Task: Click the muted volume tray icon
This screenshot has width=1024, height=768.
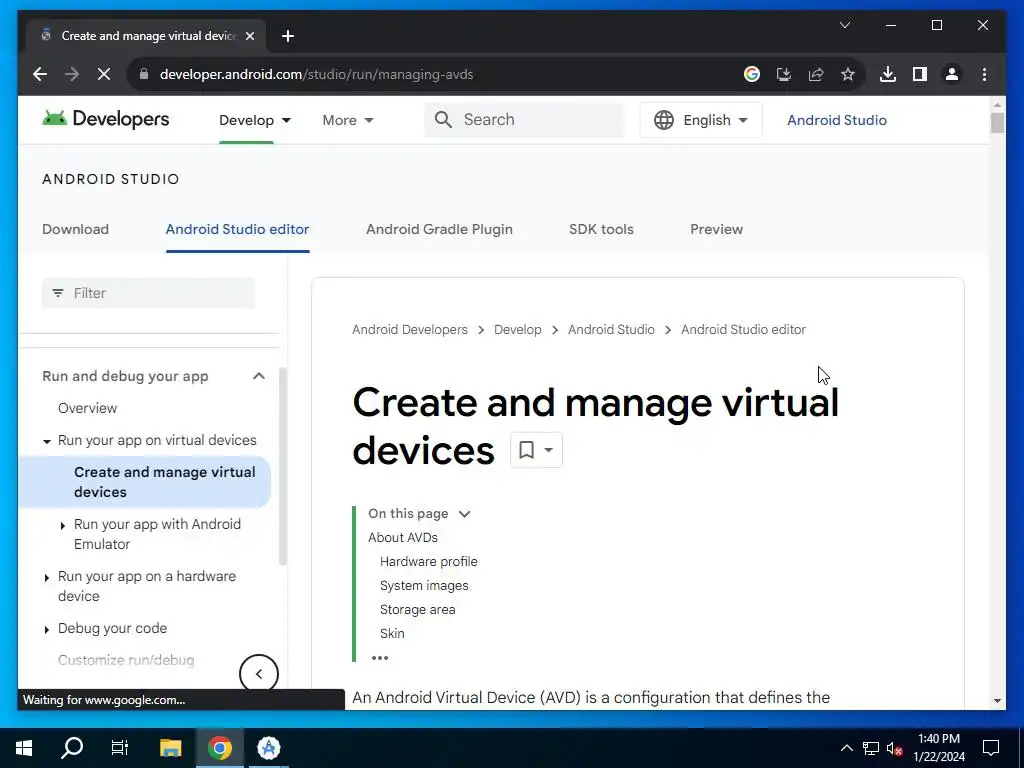Action: [x=895, y=748]
